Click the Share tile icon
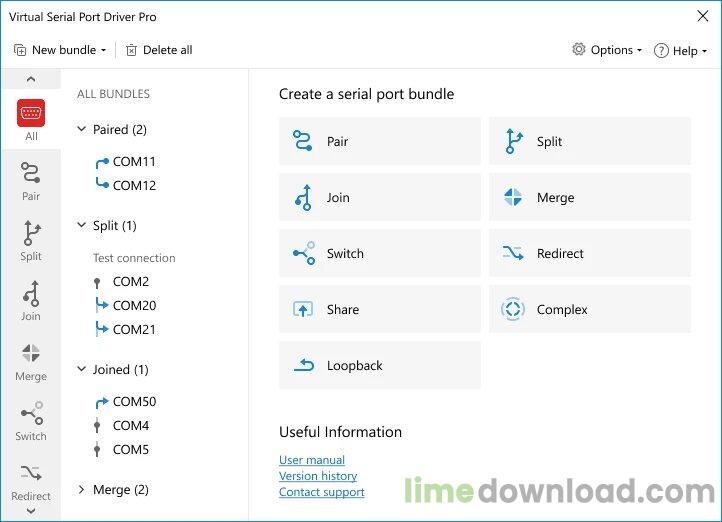The image size is (722, 522). click(303, 309)
